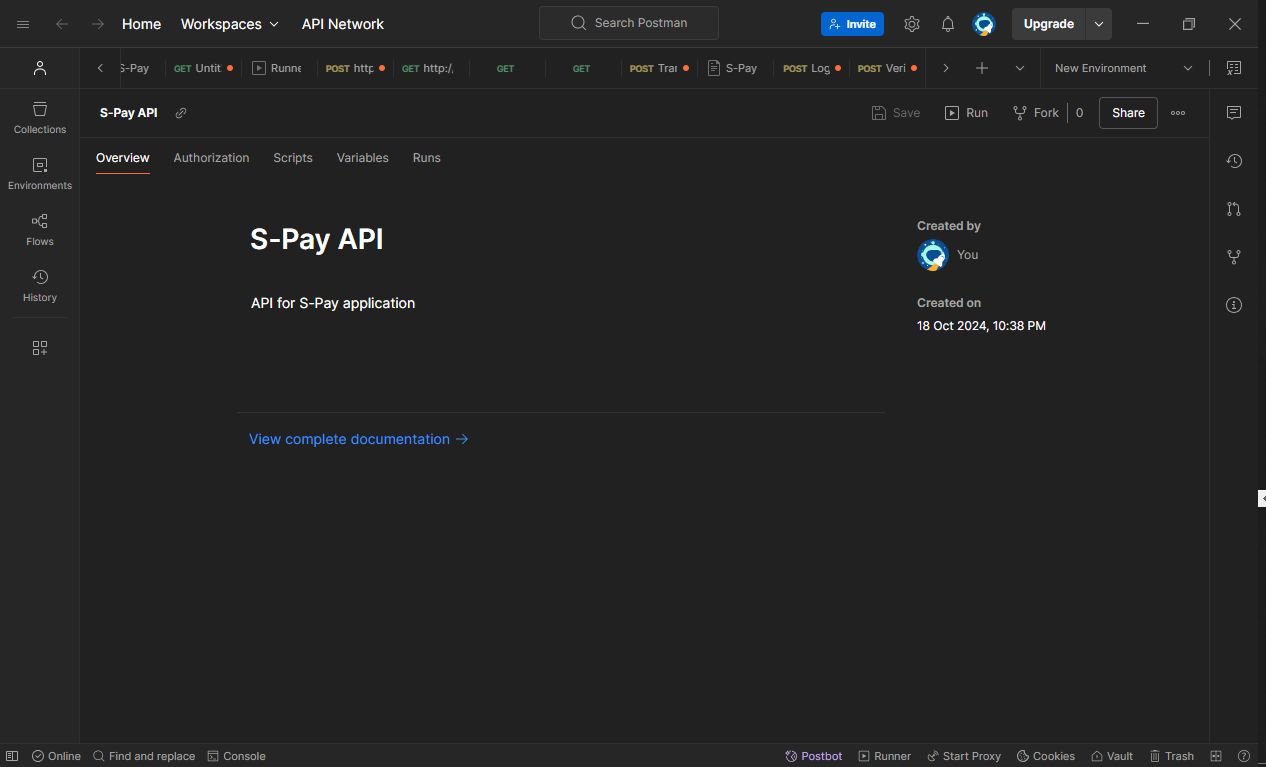The image size is (1266, 767).
Task: Open the POST Veri request tab
Action: point(887,68)
